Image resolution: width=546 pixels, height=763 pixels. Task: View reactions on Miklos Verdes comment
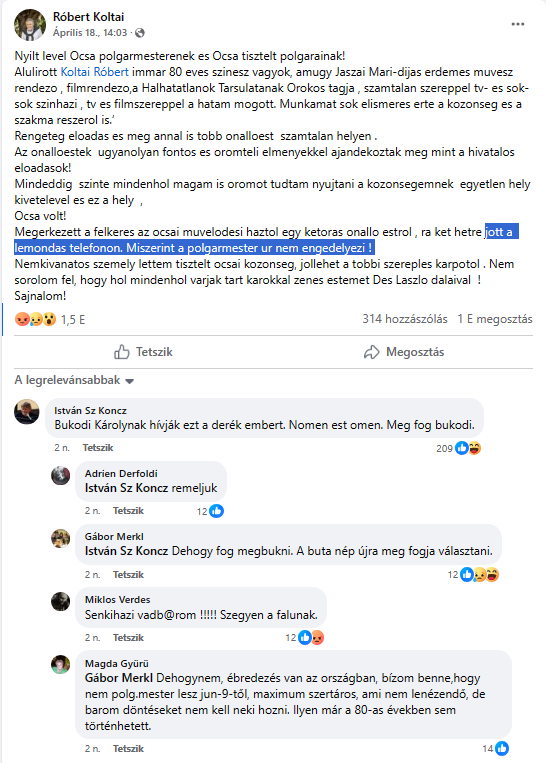click(x=311, y=637)
